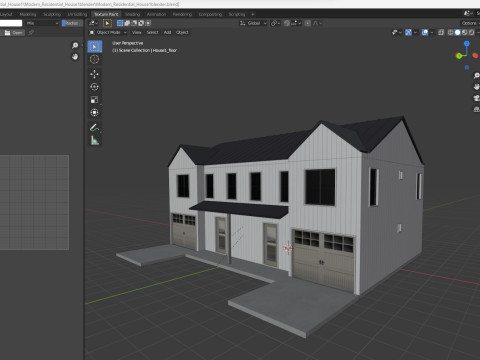The image size is (480, 360).
Task: Switch to rendered viewport shading
Action: tap(471, 32)
